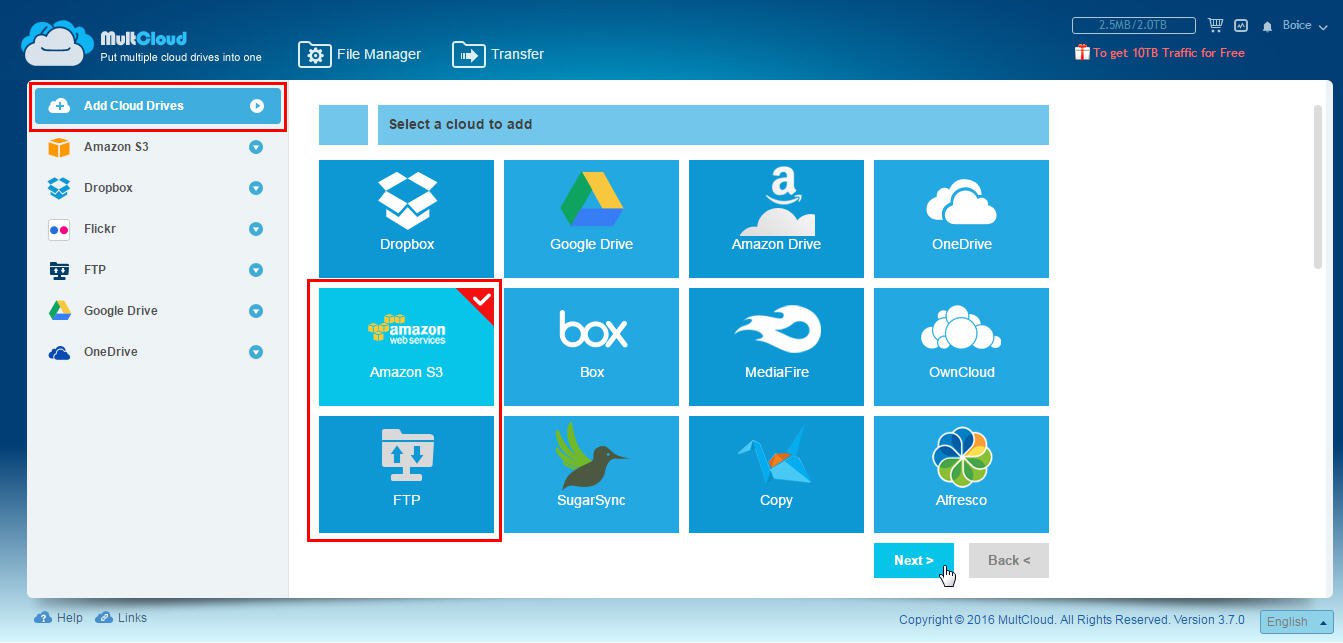Click the content panel vertical scrollbar
Image resolution: width=1343 pixels, height=643 pixels.
coord(1318,185)
